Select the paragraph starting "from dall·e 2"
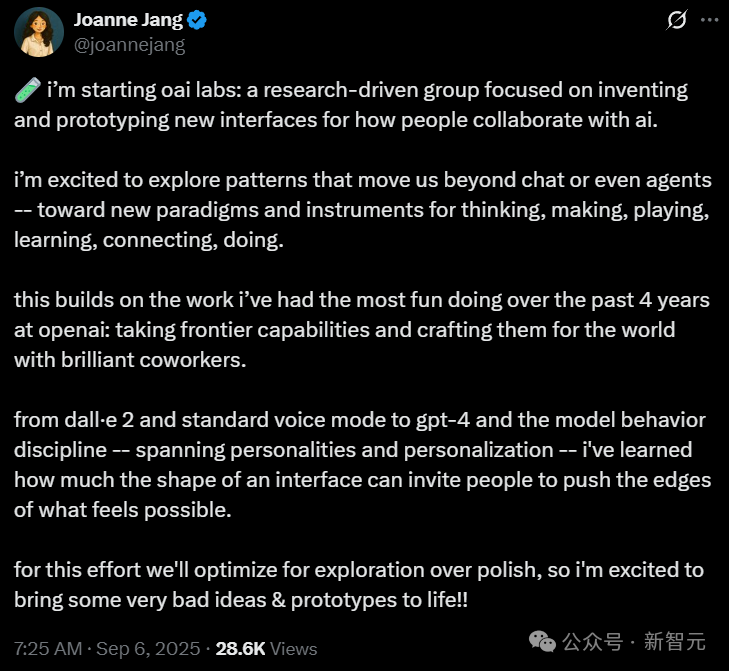729x671 pixels. coord(363,465)
